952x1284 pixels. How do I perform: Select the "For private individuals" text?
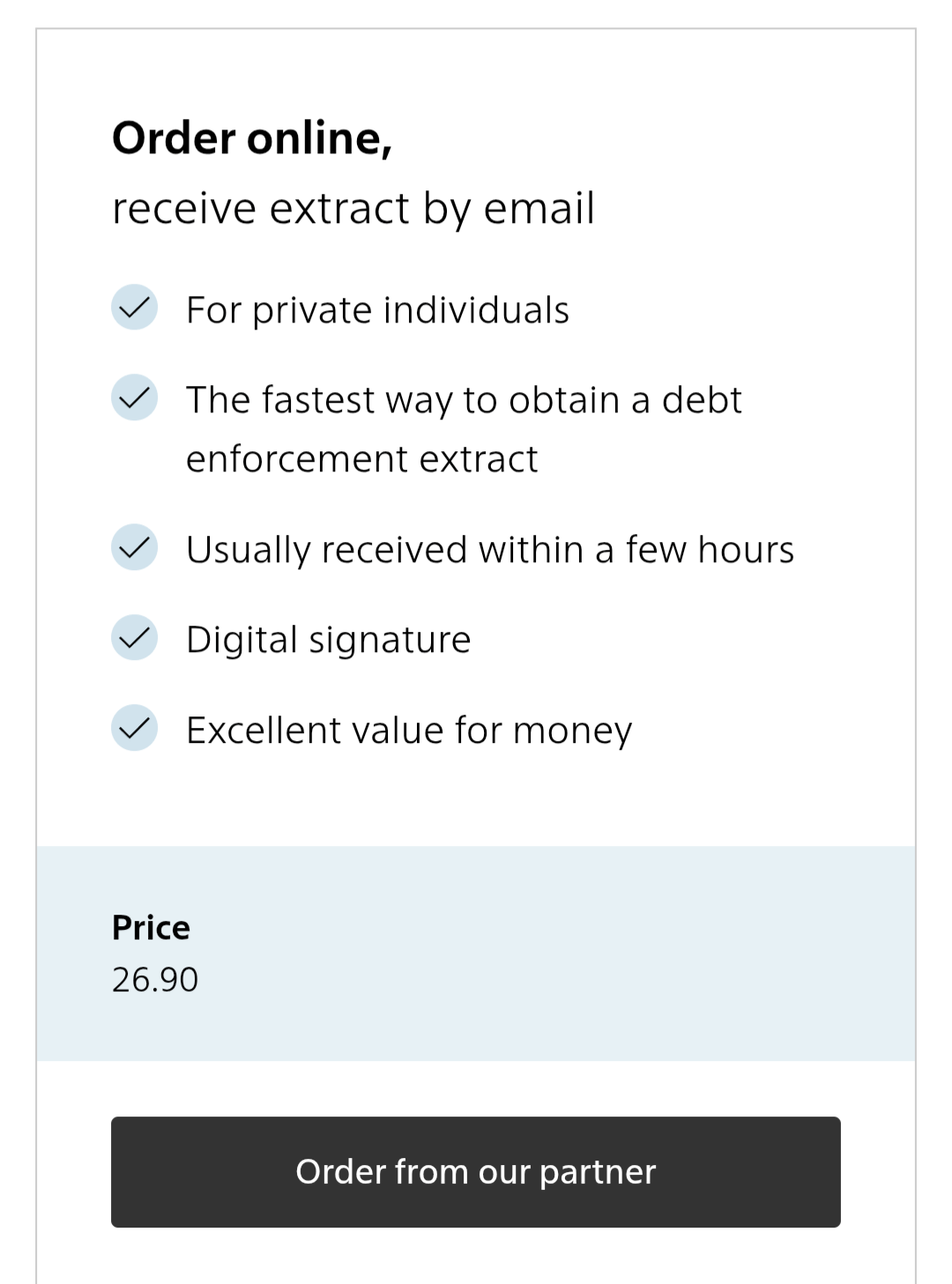(x=377, y=310)
